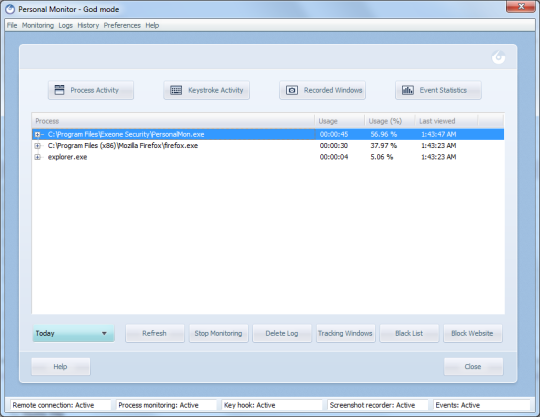Click the Block Website button
Image resolution: width=540 pixels, height=417 pixels.
(x=472, y=333)
